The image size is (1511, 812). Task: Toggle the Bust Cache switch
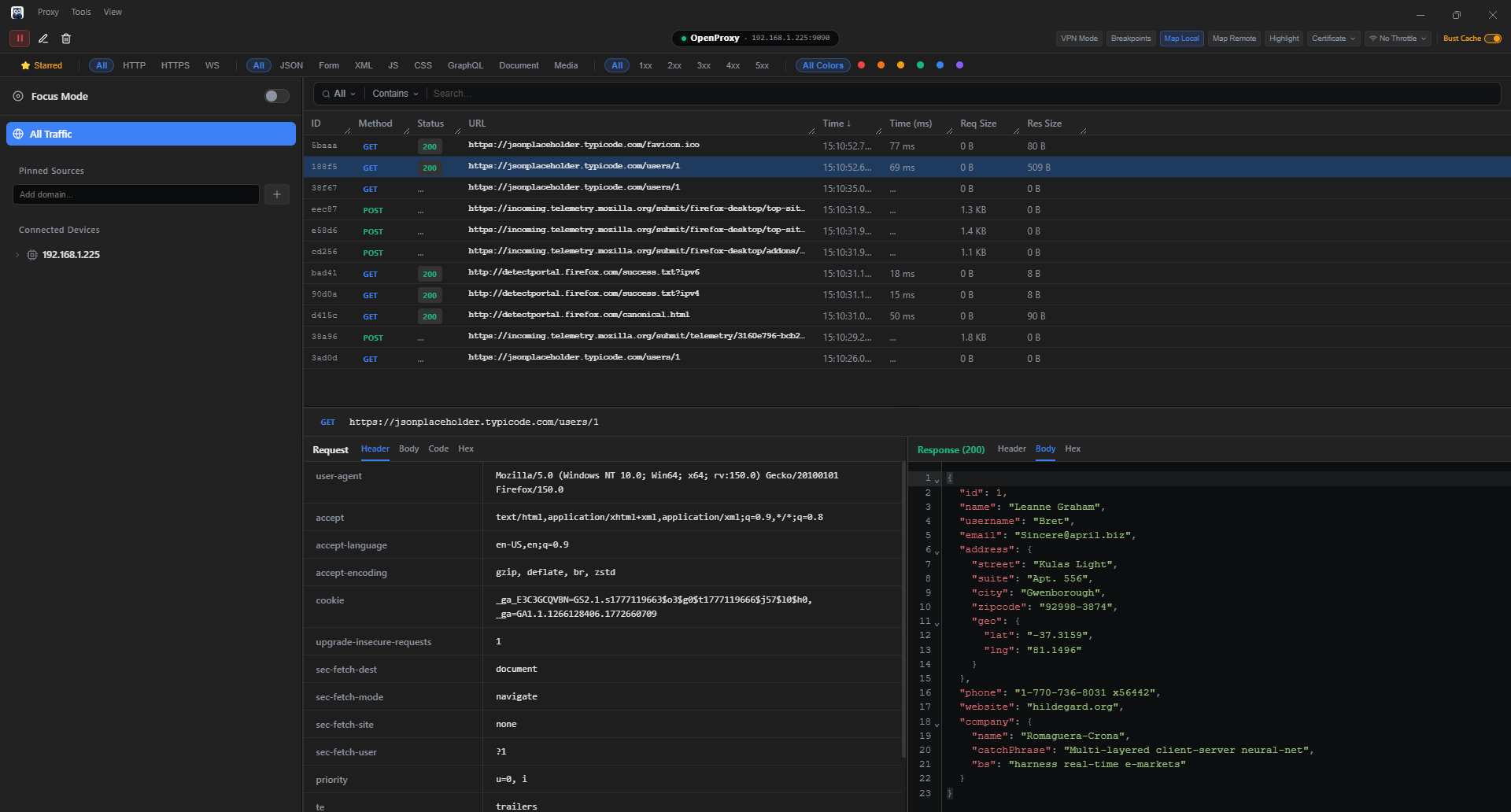[x=1493, y=38]
